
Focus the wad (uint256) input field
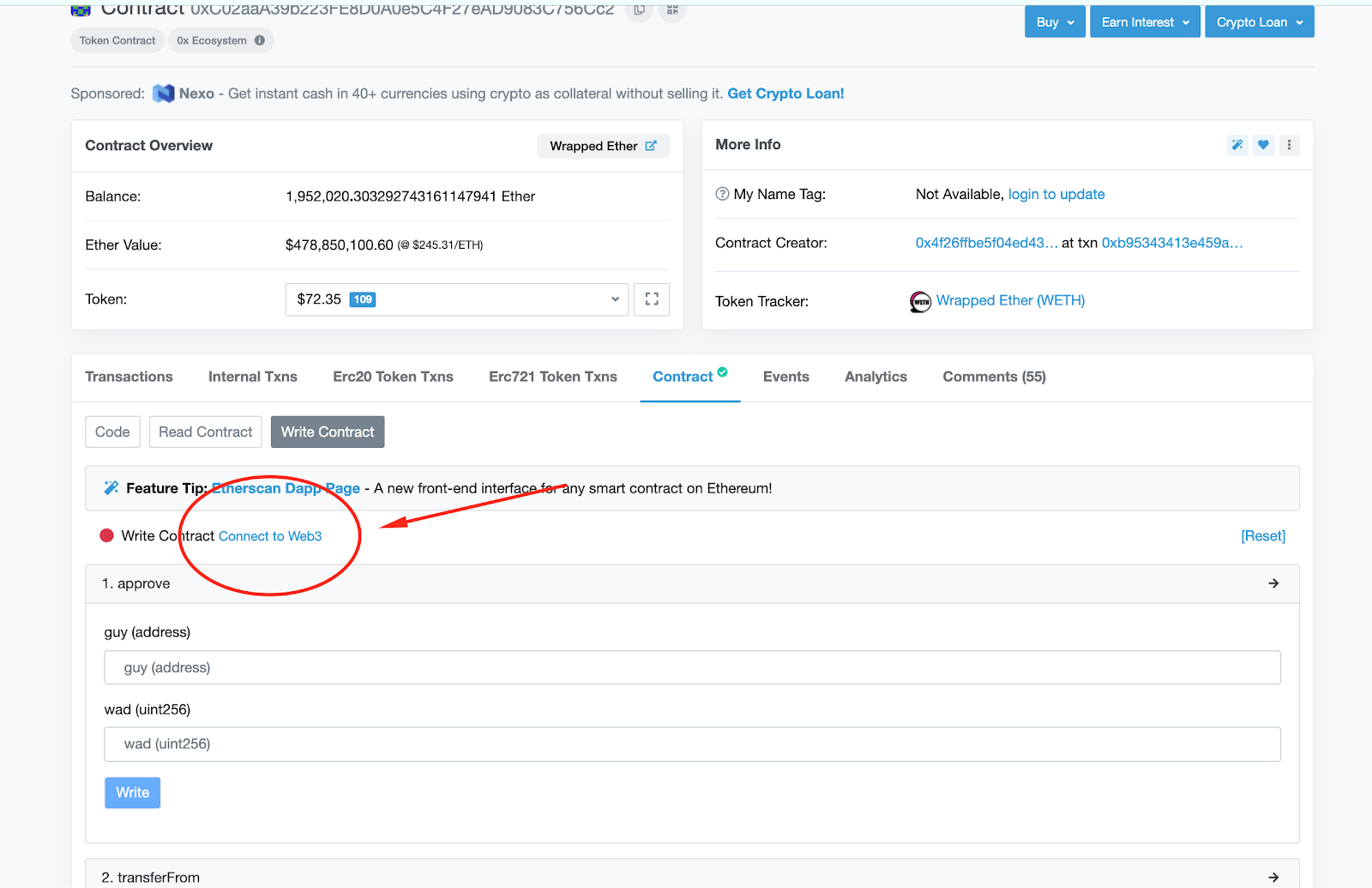[693, 744]
